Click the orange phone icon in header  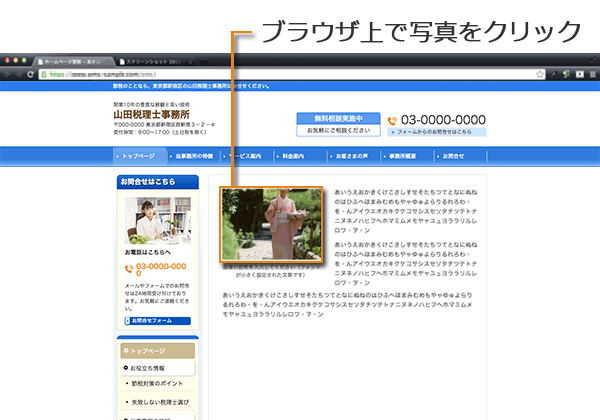click(392, 120)
